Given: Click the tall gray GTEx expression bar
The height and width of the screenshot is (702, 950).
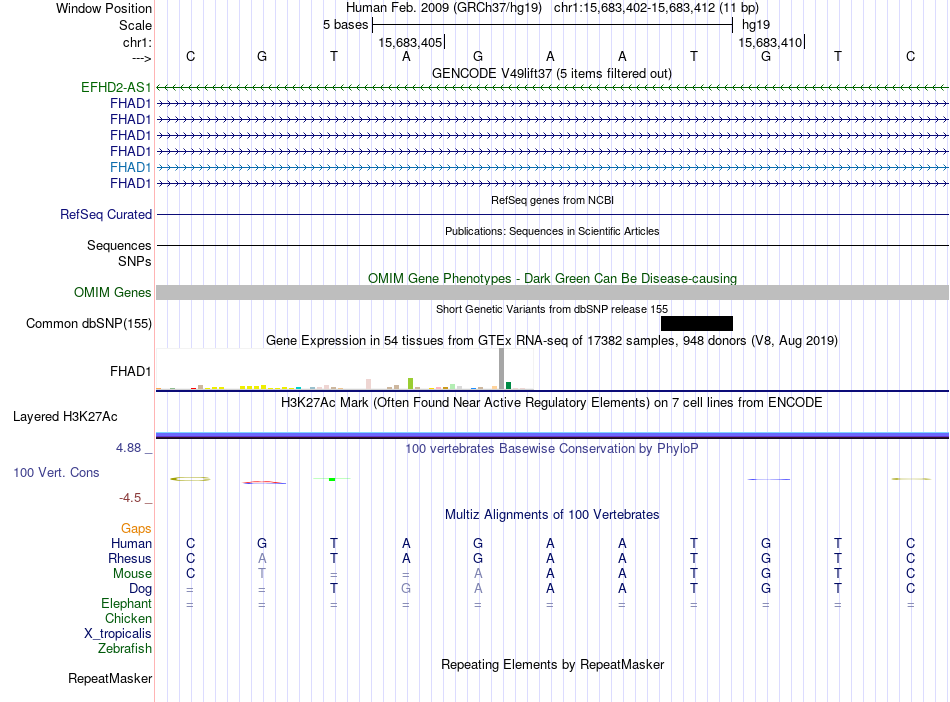Looking at the screenshot, I should click(x=502, y=369).
